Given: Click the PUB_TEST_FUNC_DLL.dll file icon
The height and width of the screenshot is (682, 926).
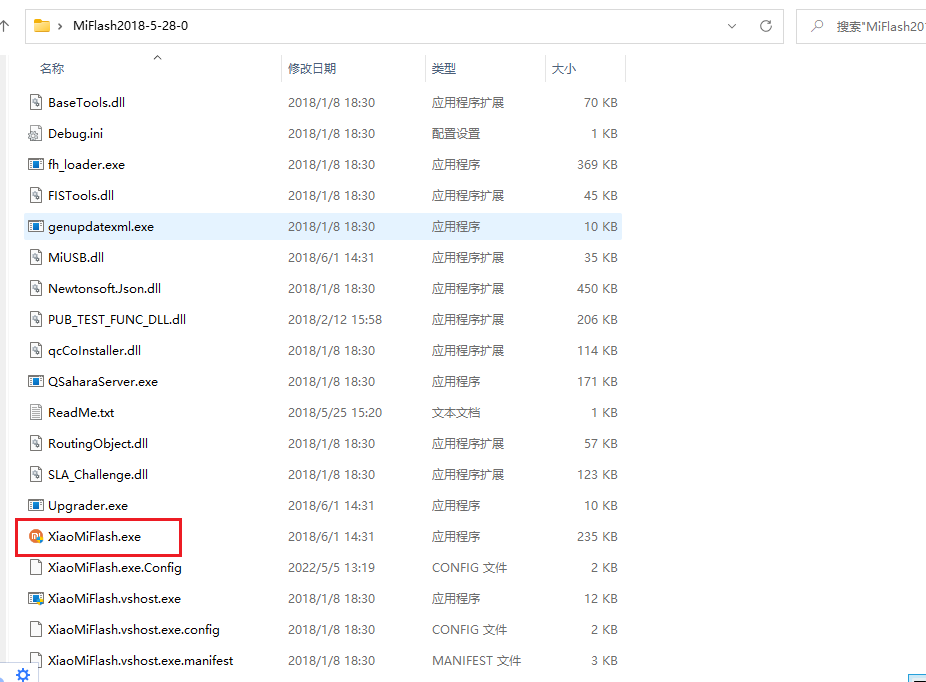Looking at the screenshot, I should (36, 319).
